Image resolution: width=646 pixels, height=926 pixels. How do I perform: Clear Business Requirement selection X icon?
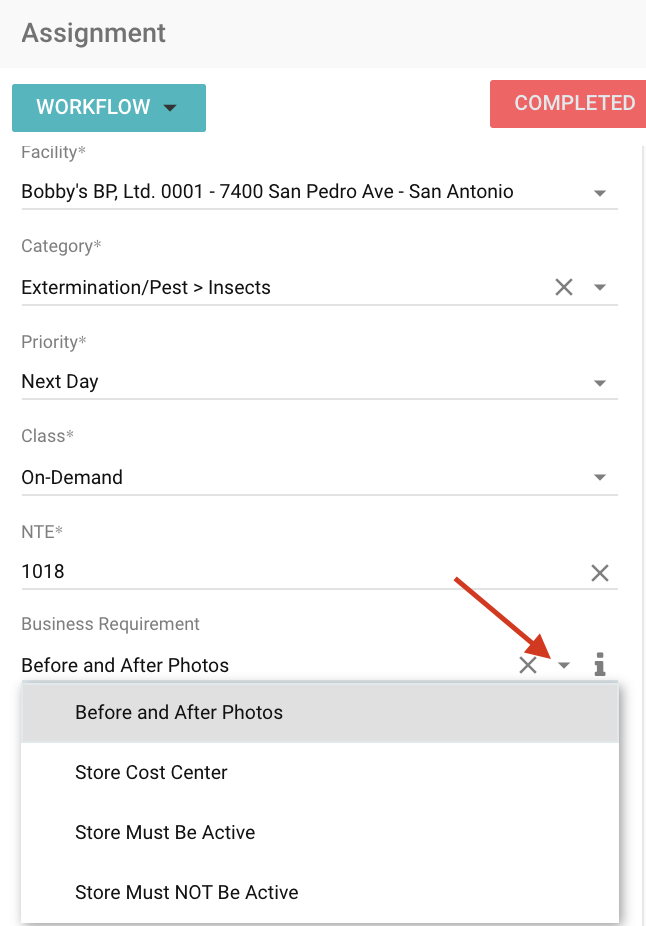528,665
